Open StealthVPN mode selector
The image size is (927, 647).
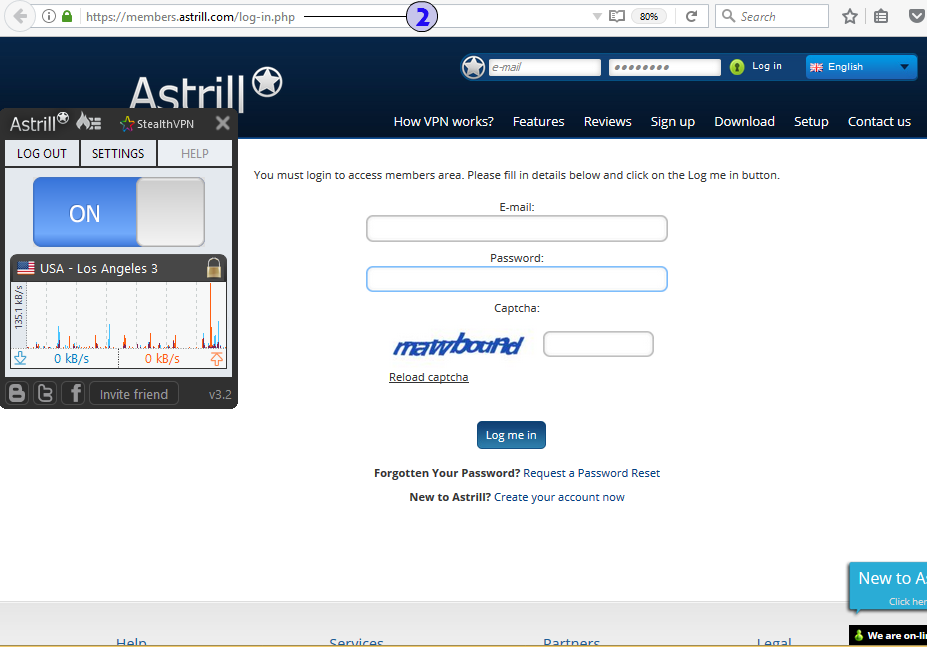157,124
